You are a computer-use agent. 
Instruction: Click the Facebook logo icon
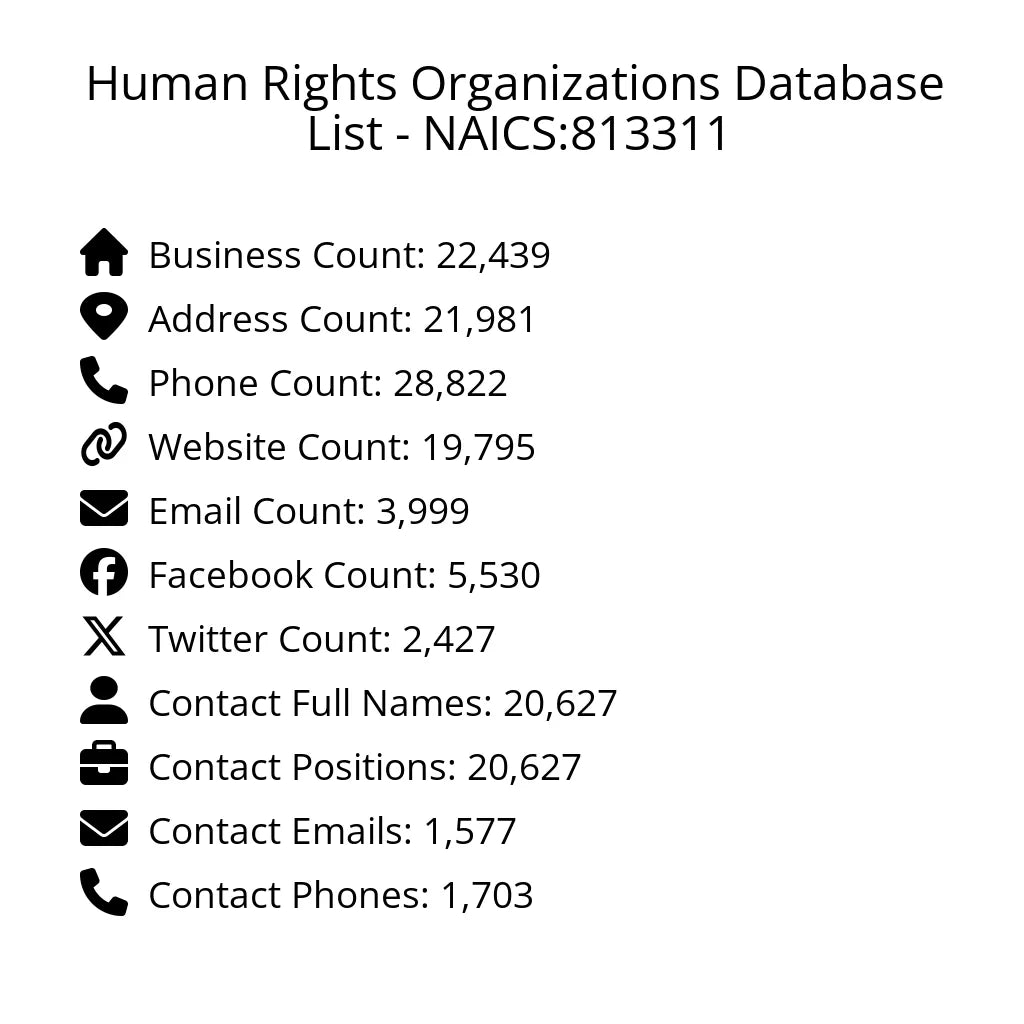coord(104,573)
